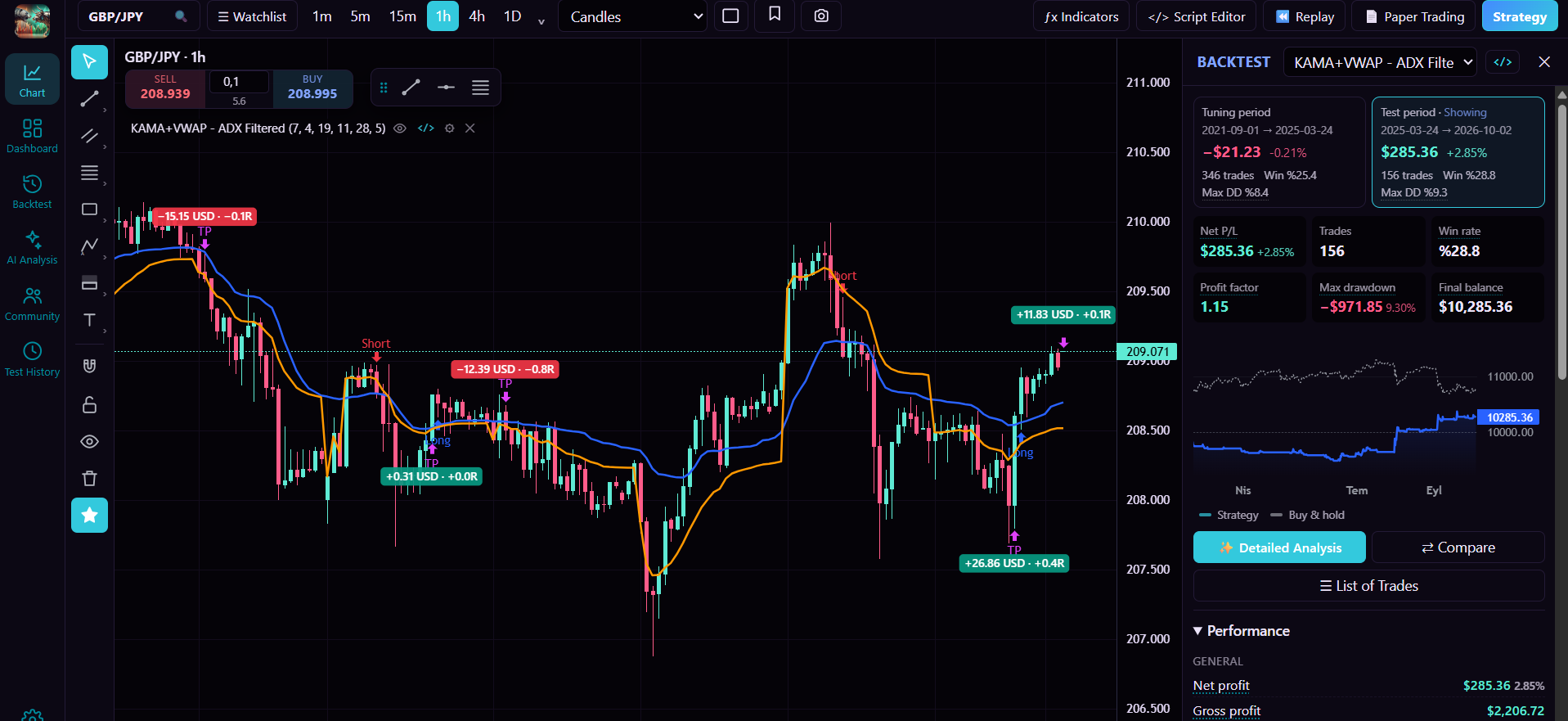Select the horizontal lines Fibonacci tool
The width and height of the screenshot is (1568, 721).
(89, 173)
